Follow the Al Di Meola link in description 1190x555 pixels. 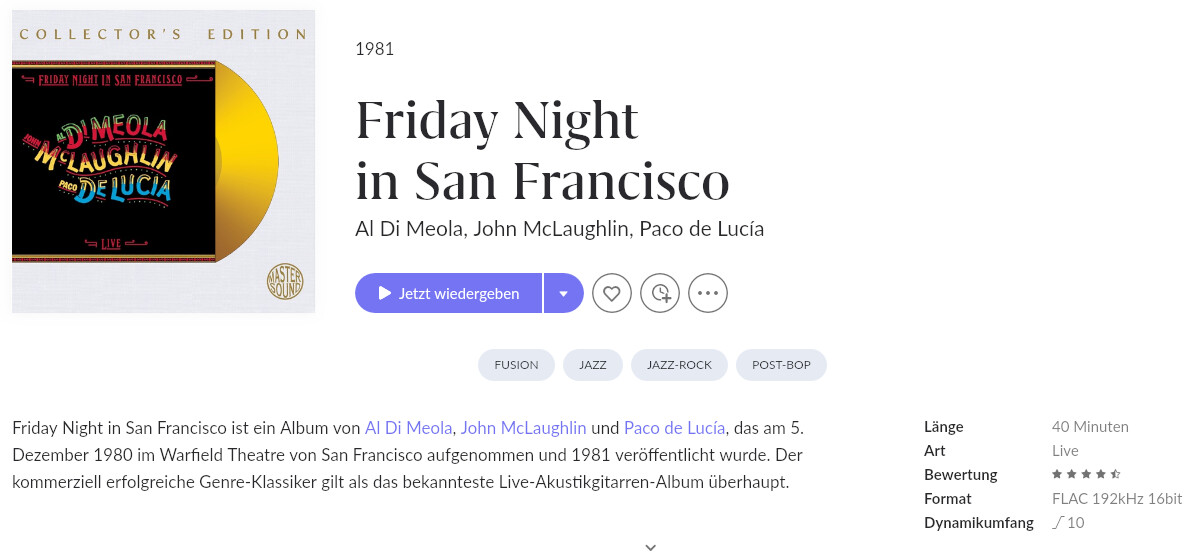[x=408, y=428]
